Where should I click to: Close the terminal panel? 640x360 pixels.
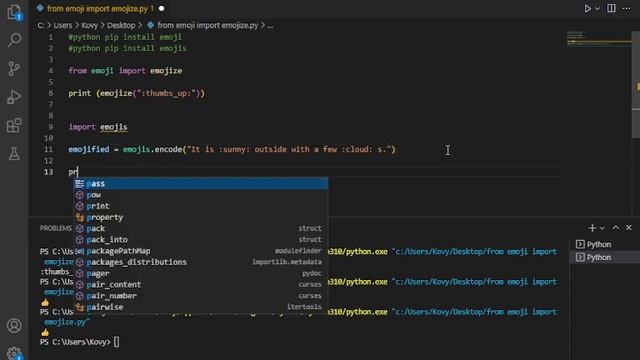[629, 228]
